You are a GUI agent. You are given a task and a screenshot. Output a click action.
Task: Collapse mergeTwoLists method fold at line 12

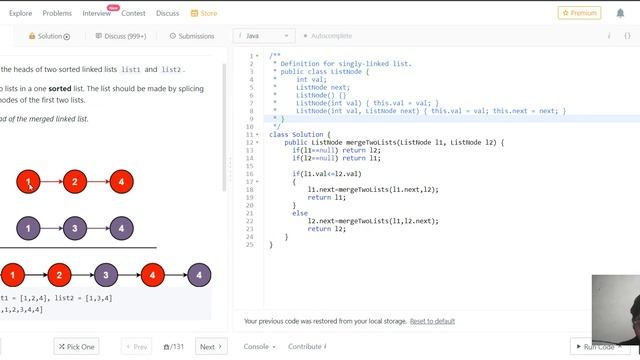257,142
